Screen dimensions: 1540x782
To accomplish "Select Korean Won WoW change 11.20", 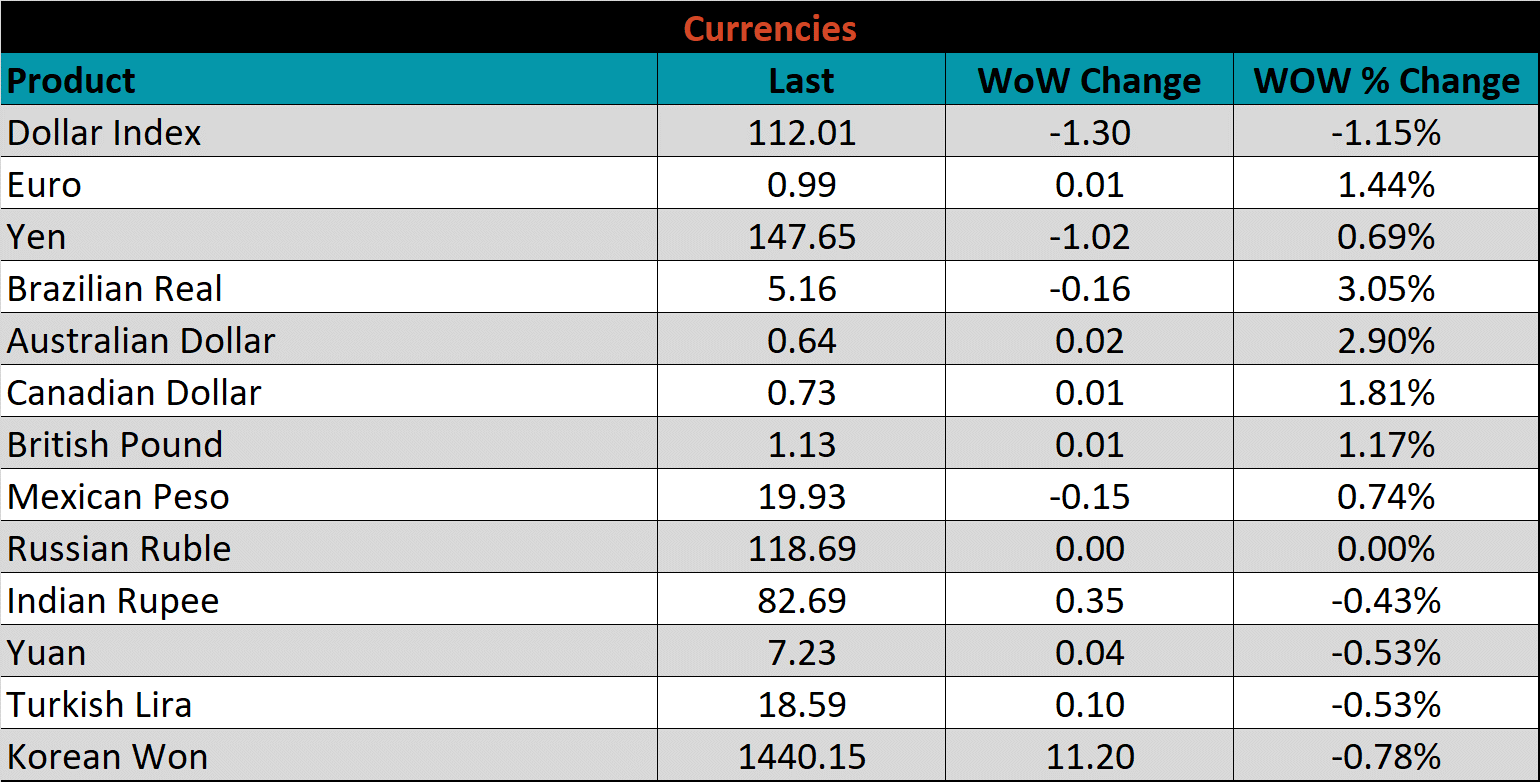I will 1089,756.
